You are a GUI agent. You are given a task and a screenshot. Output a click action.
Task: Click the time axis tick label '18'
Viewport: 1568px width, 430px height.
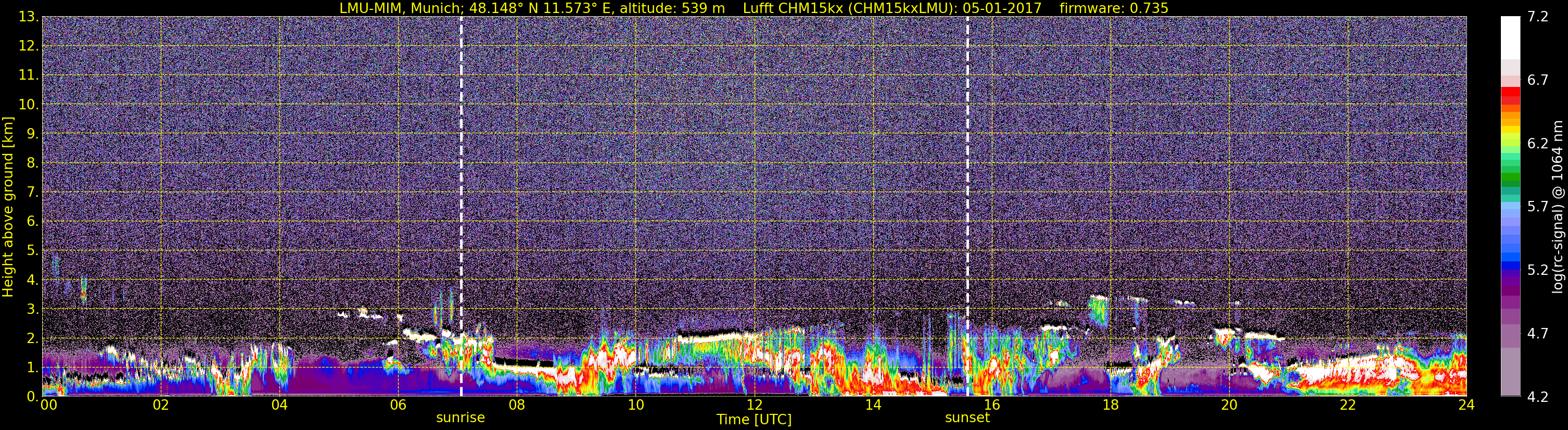(x=1110, y=405)
